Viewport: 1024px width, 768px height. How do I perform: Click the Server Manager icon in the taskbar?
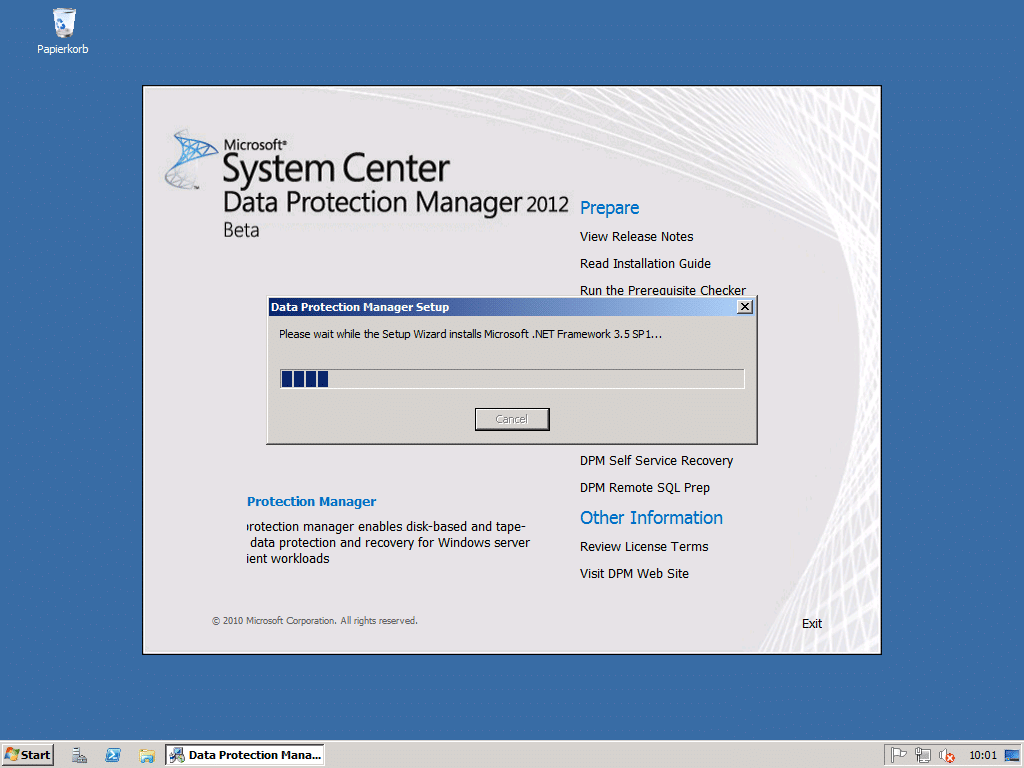(79, 755)
